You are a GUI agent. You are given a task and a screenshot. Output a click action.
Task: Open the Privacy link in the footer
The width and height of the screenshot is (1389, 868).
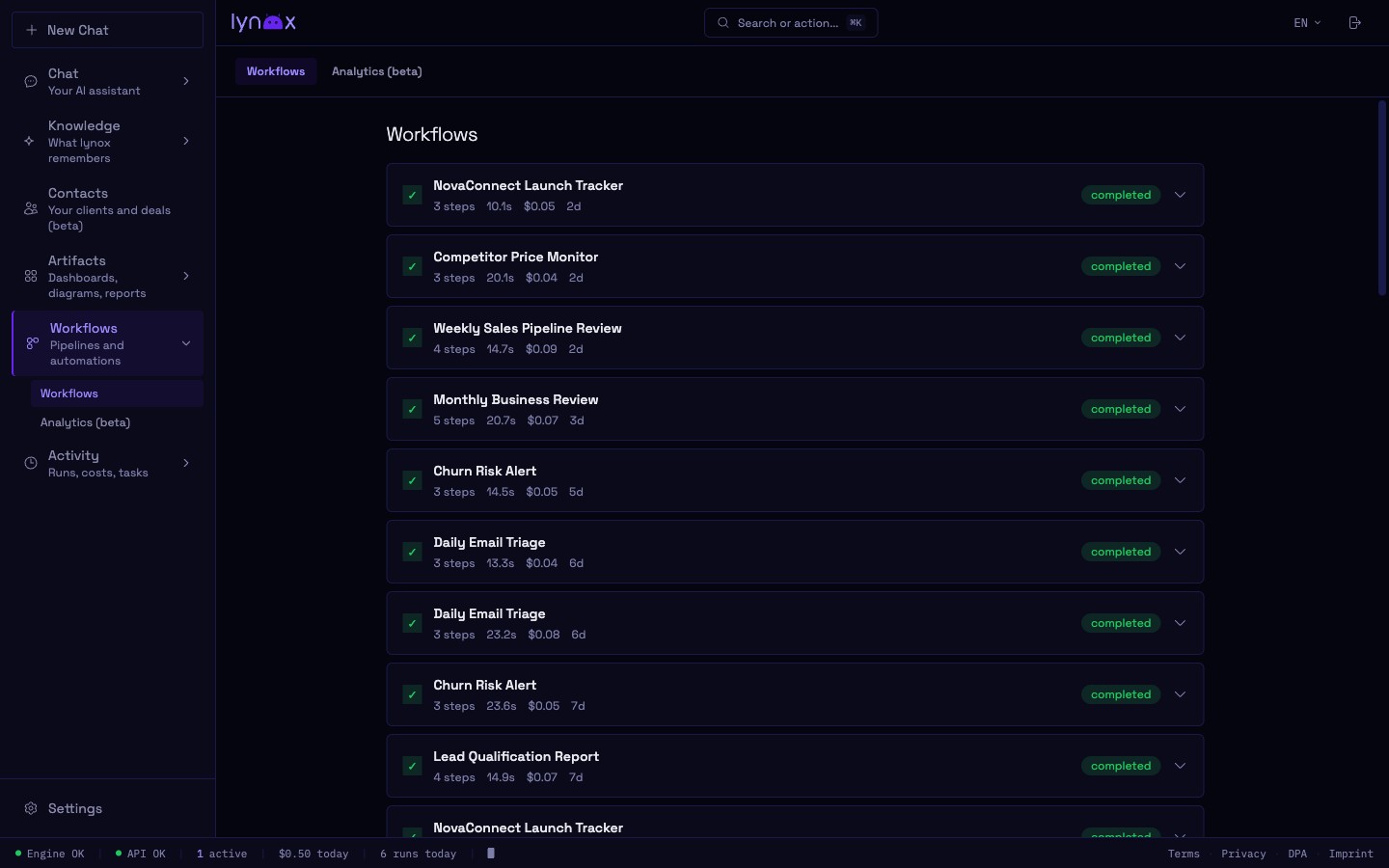click(x=1243, y=854)
